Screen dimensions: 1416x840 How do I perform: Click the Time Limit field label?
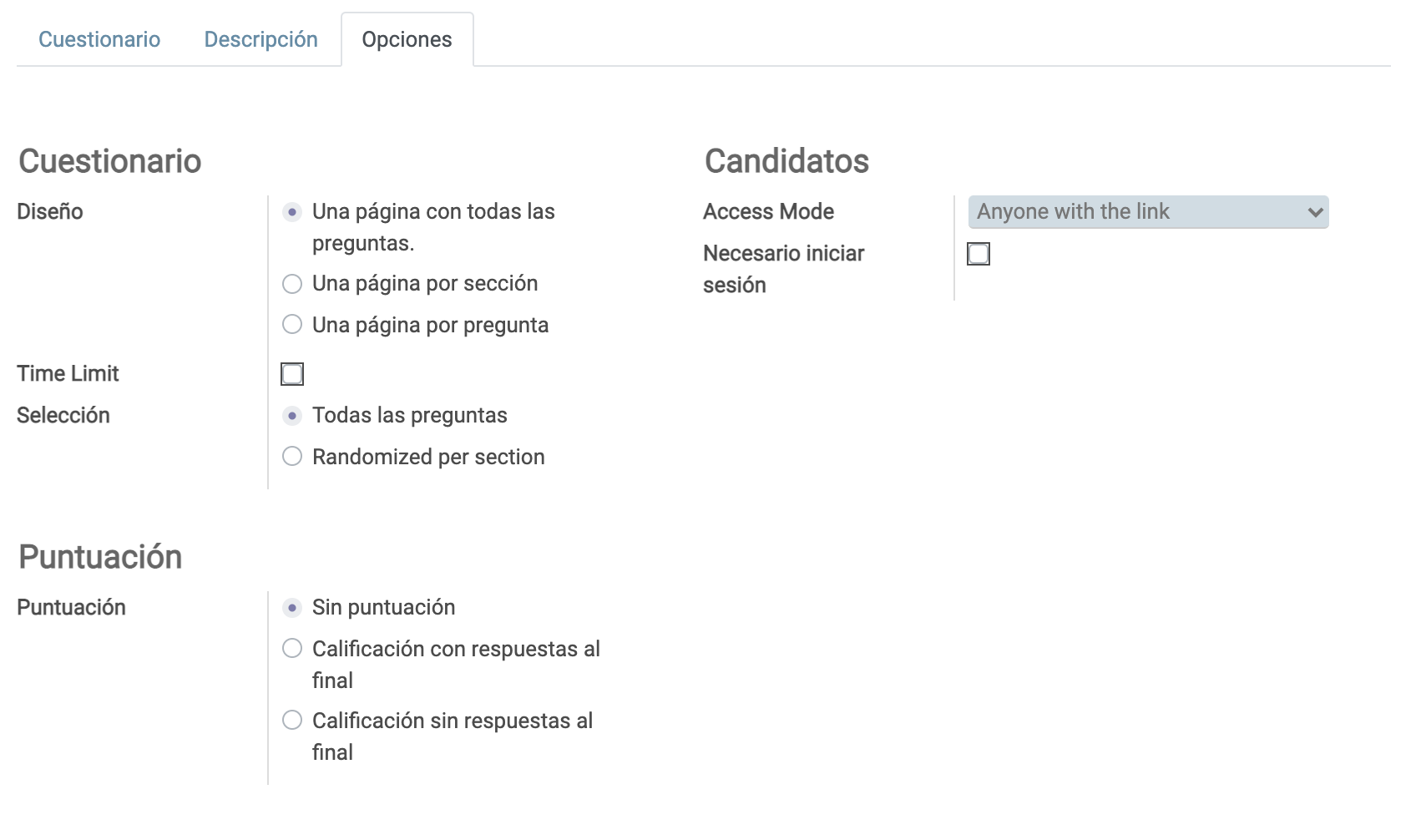(68, 373)
